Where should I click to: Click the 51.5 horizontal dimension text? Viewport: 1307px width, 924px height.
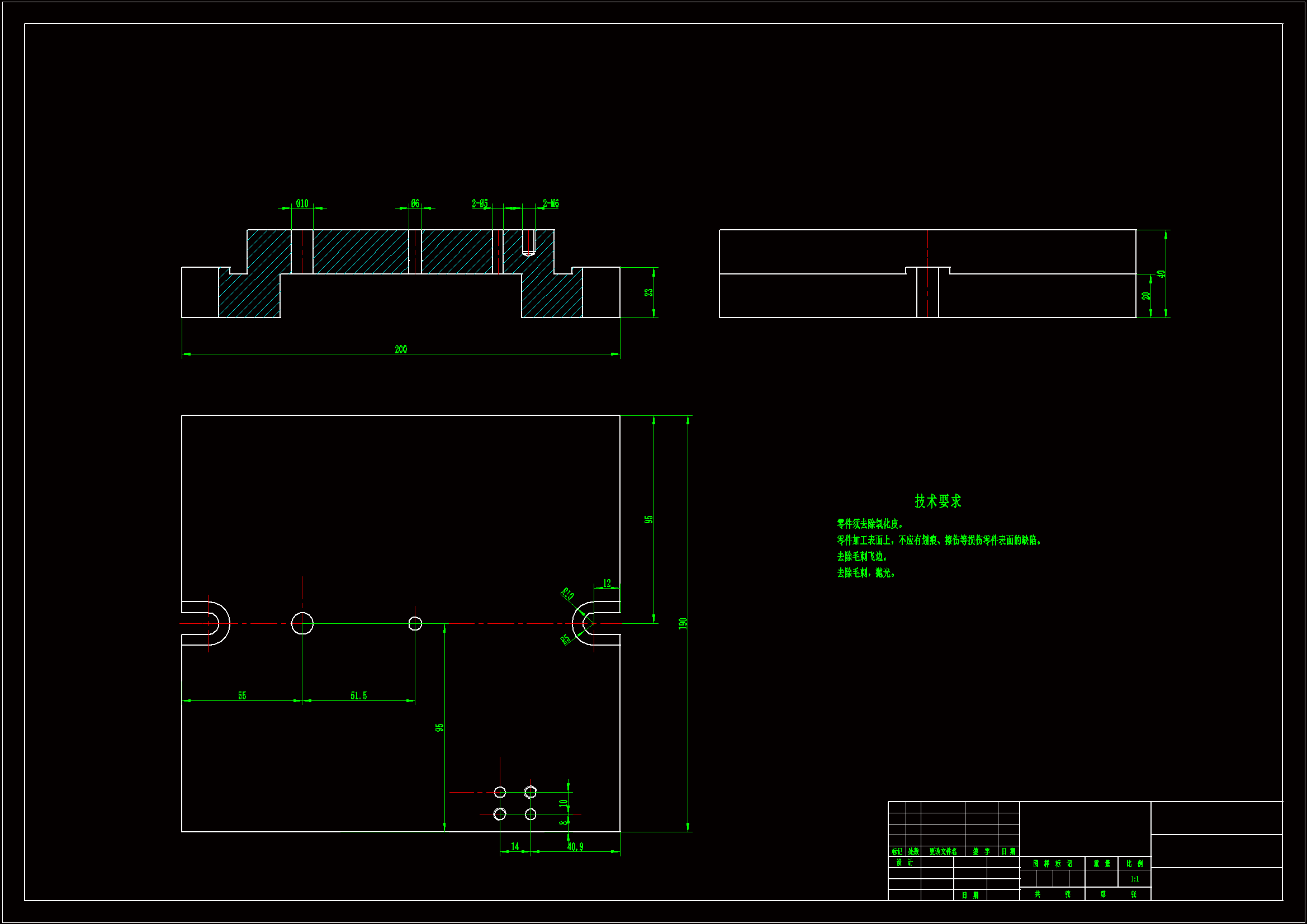(359, 696)
